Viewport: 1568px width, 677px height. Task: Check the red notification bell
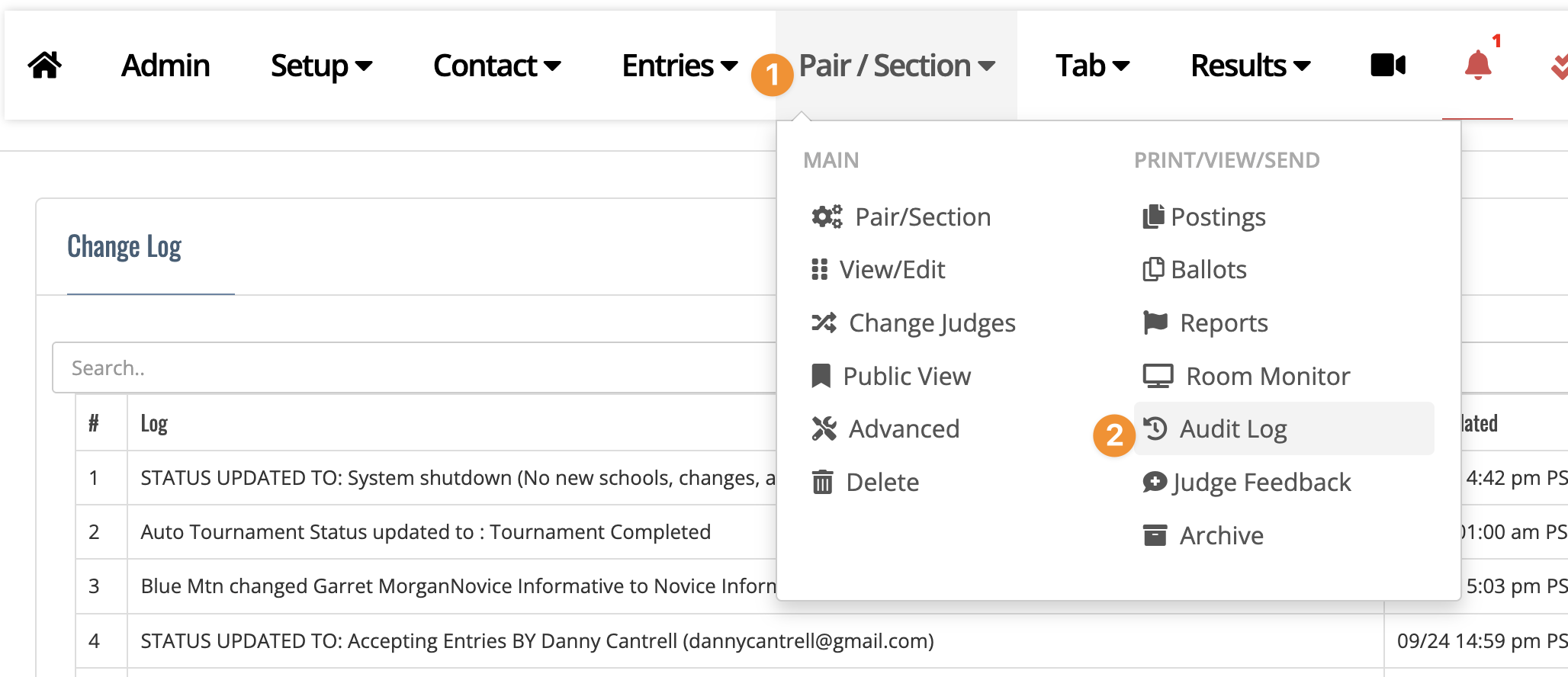tap(1478, 66)
